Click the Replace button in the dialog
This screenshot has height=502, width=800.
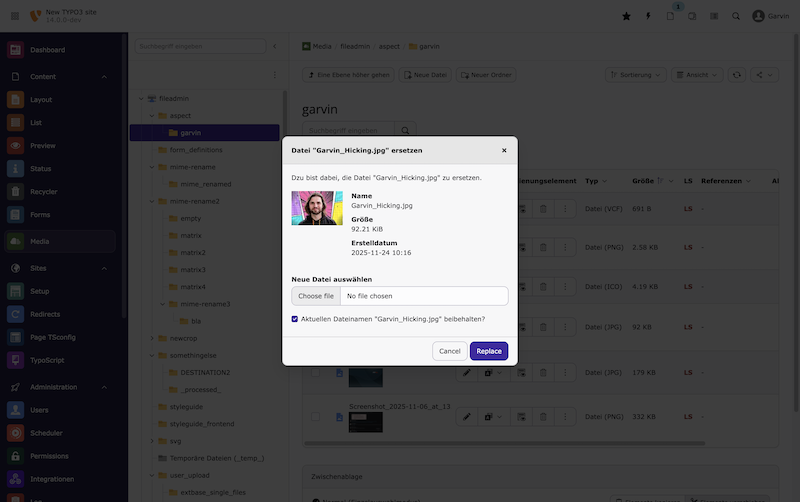[x=489, y=351]
